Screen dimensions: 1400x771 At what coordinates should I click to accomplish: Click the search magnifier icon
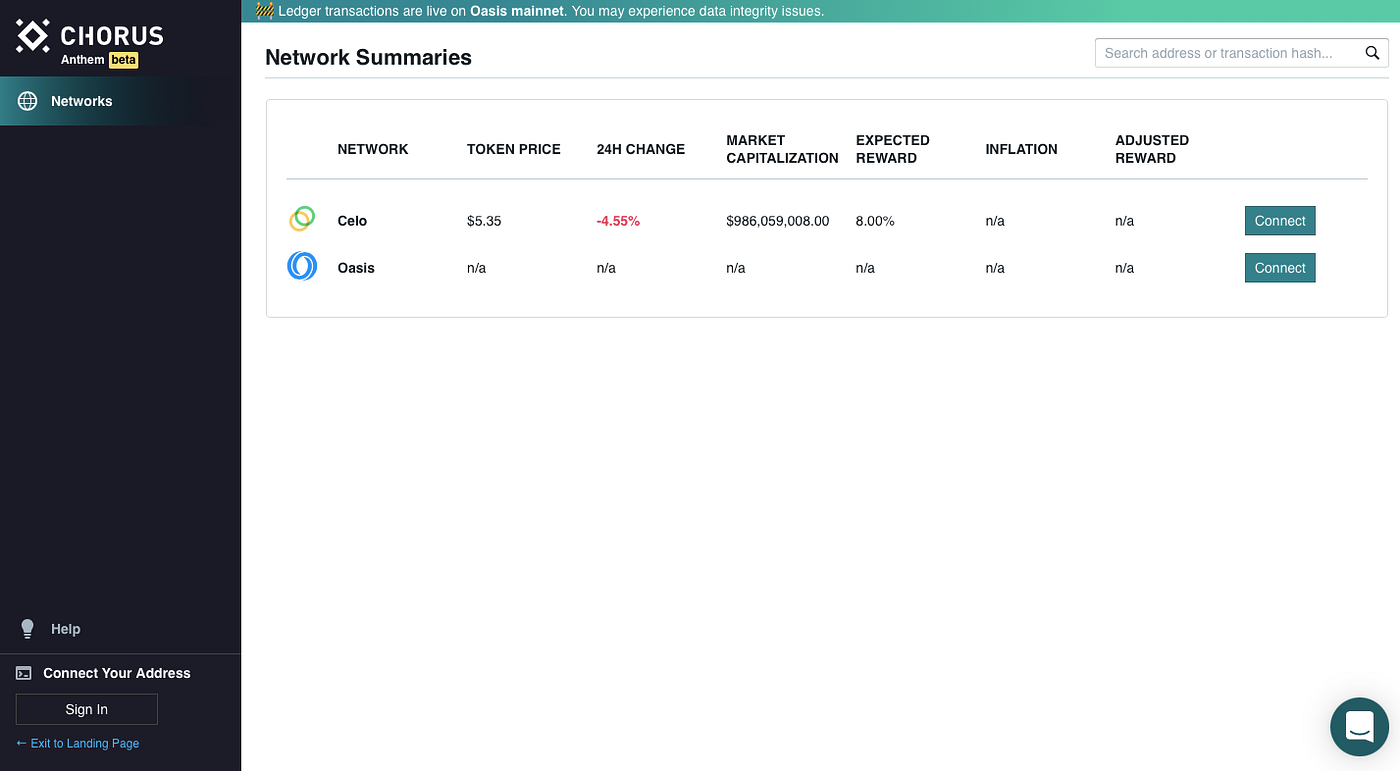click(x=1372, y=52)
